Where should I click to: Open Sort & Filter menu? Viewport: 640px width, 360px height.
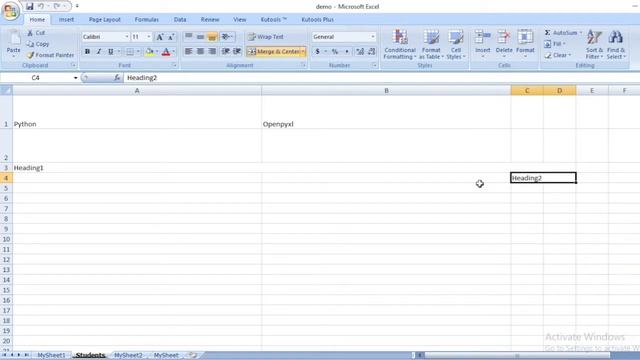tap(594, 44)
